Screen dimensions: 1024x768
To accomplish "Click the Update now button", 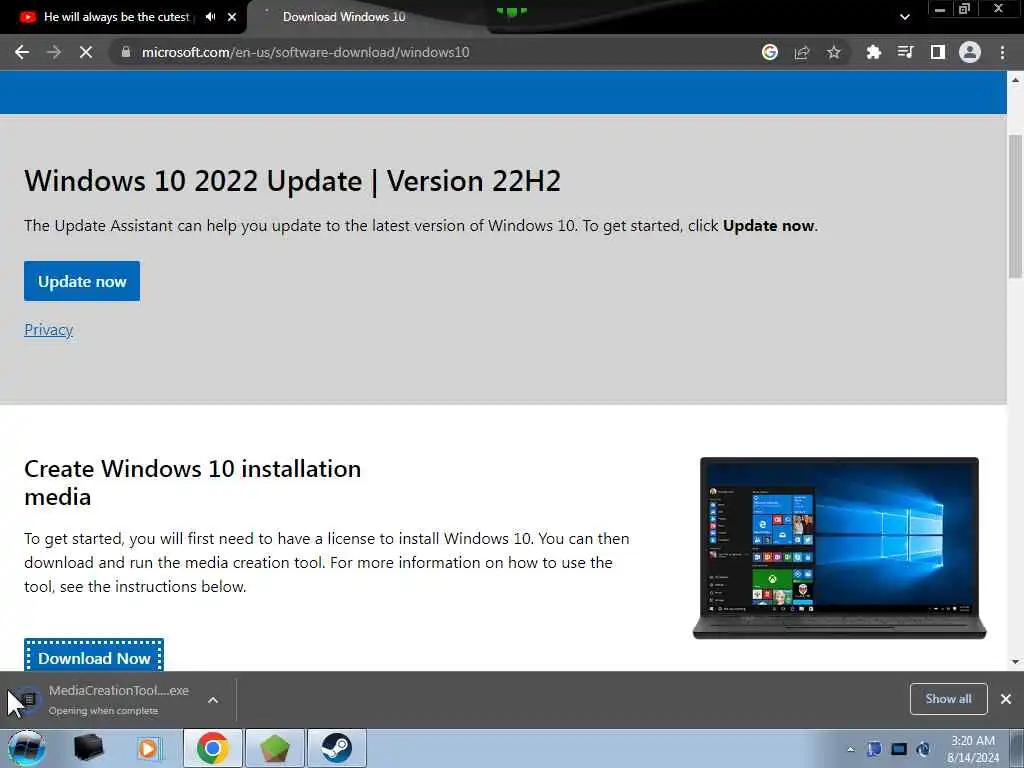I will [82, 281].
